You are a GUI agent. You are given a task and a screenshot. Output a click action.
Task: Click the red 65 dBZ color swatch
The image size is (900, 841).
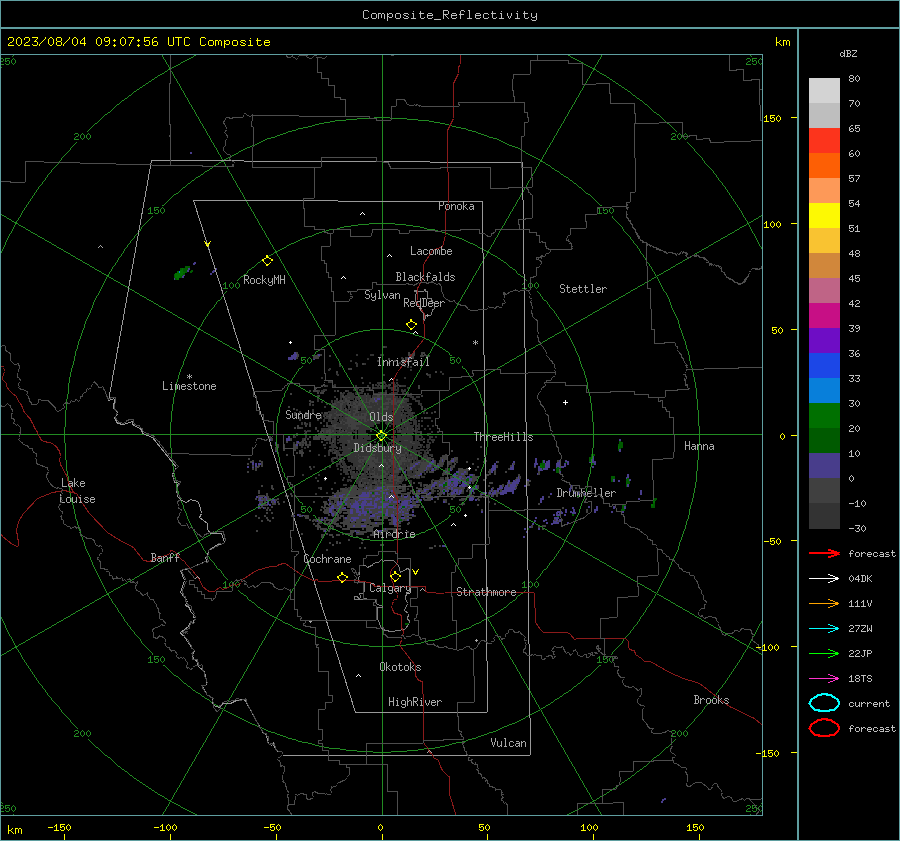click(824, 140)
